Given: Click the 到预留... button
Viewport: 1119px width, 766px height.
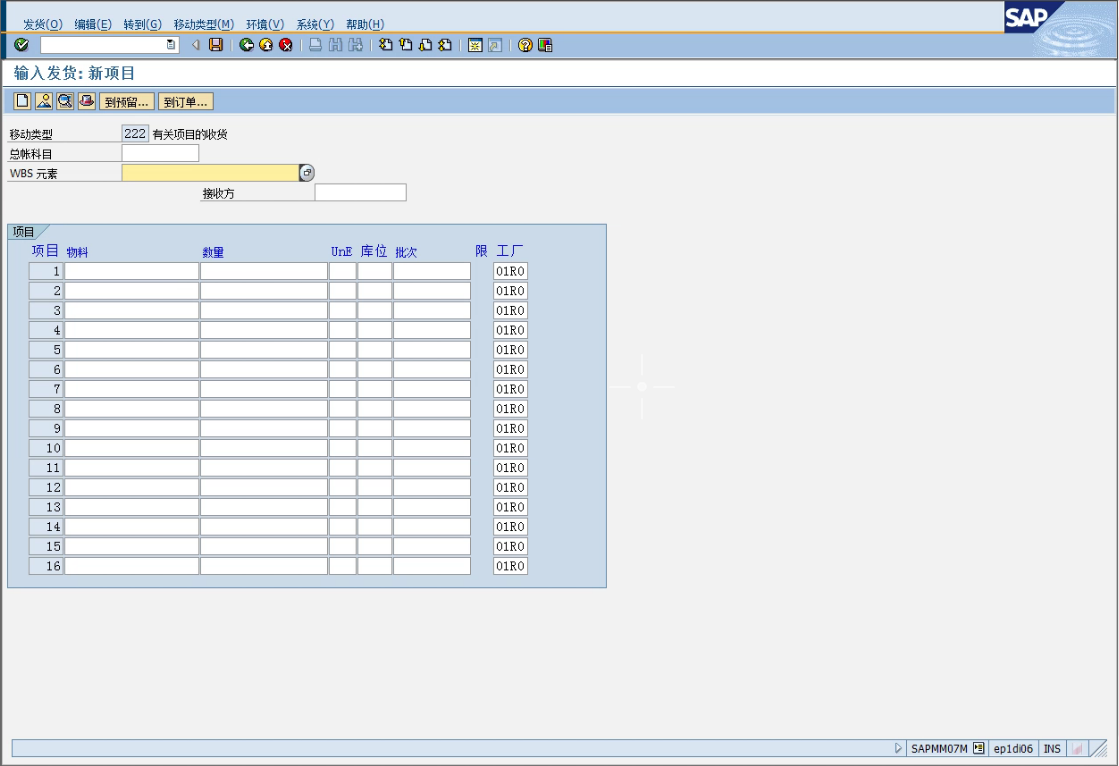Looking at the screenshot, I should (127, 102).
